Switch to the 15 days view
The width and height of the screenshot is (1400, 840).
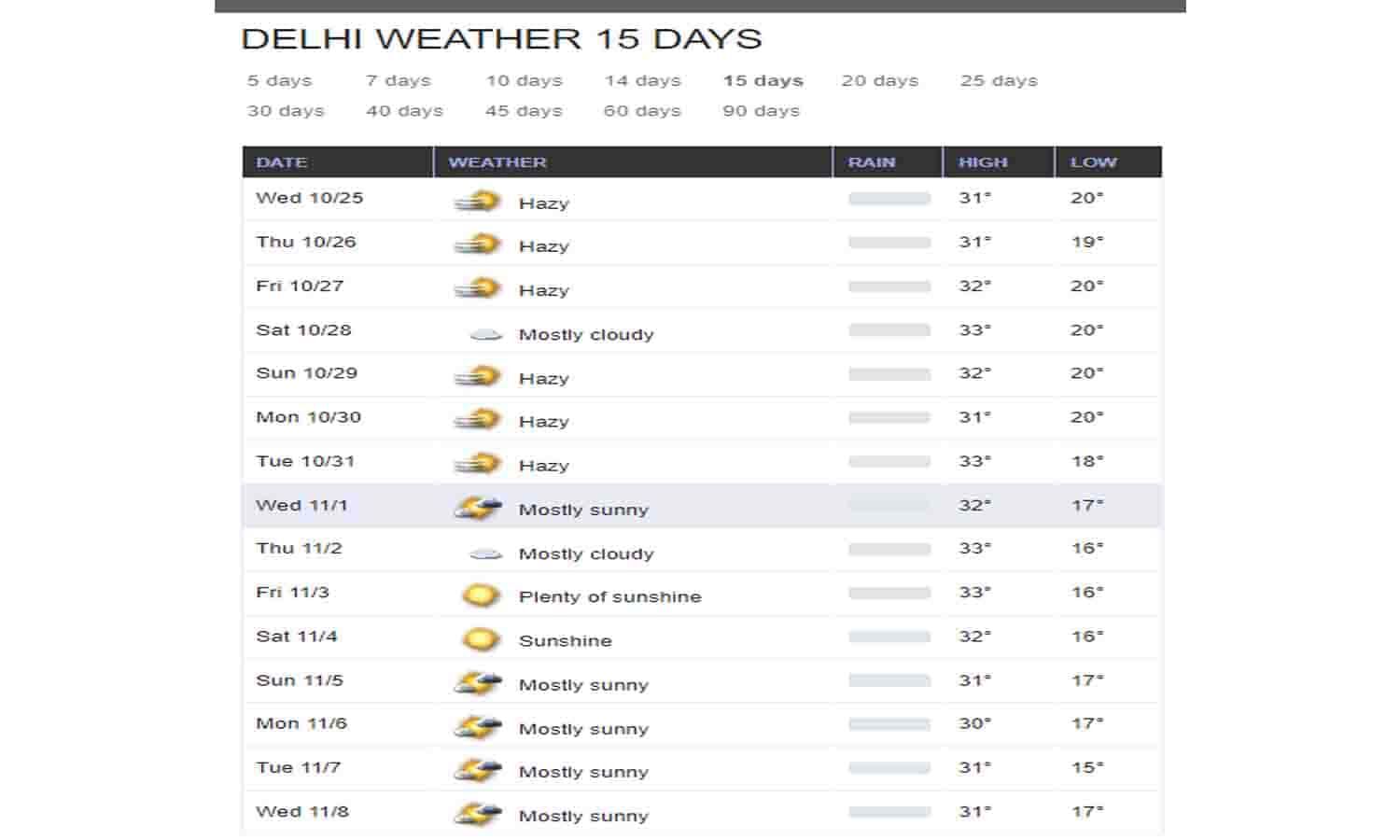click(x=762, y=80)
